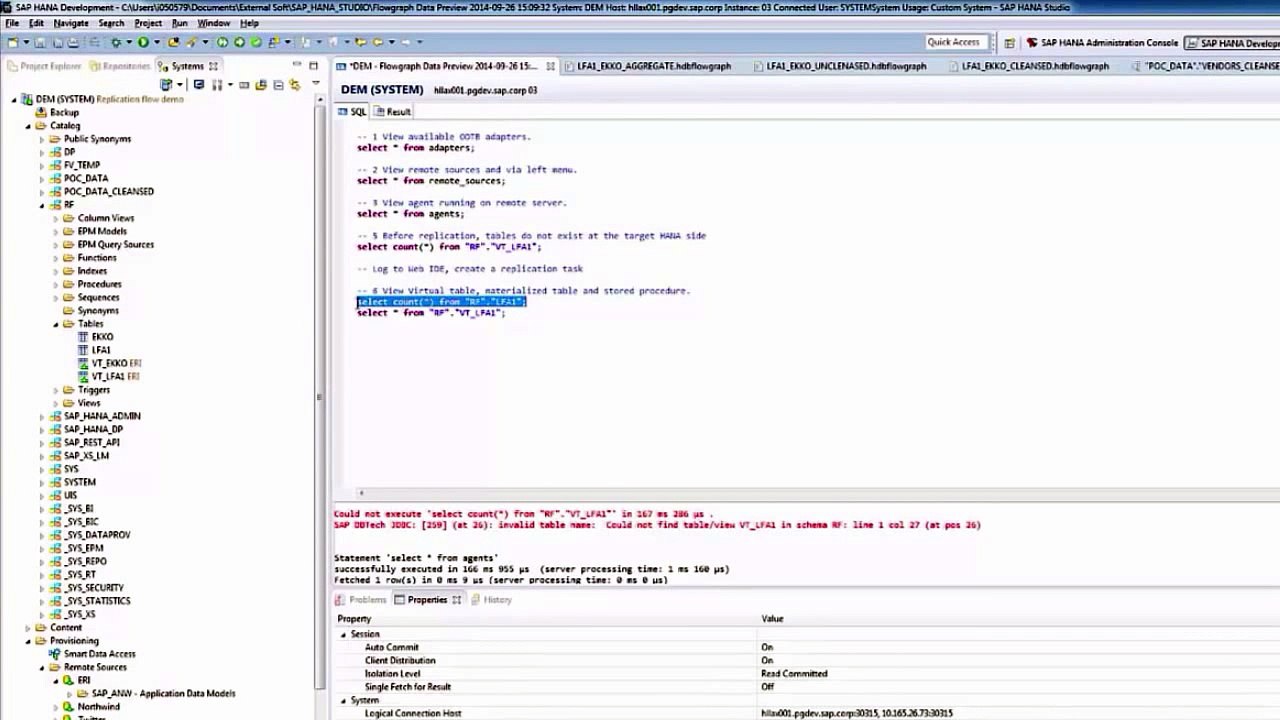
Task: Click the Smart Data Access icon
Action: tap(55, 654)
